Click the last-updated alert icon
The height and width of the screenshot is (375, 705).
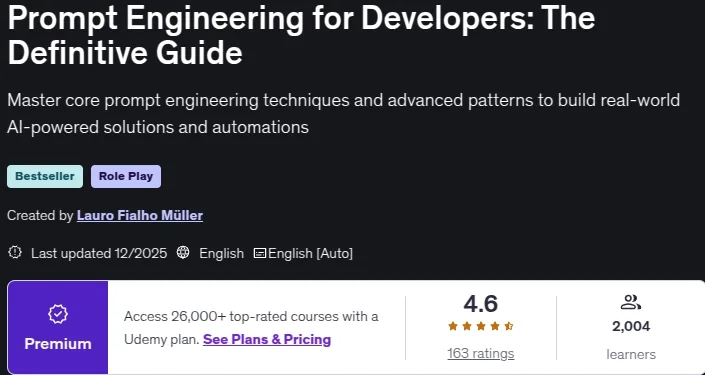[x=15, y=252]
